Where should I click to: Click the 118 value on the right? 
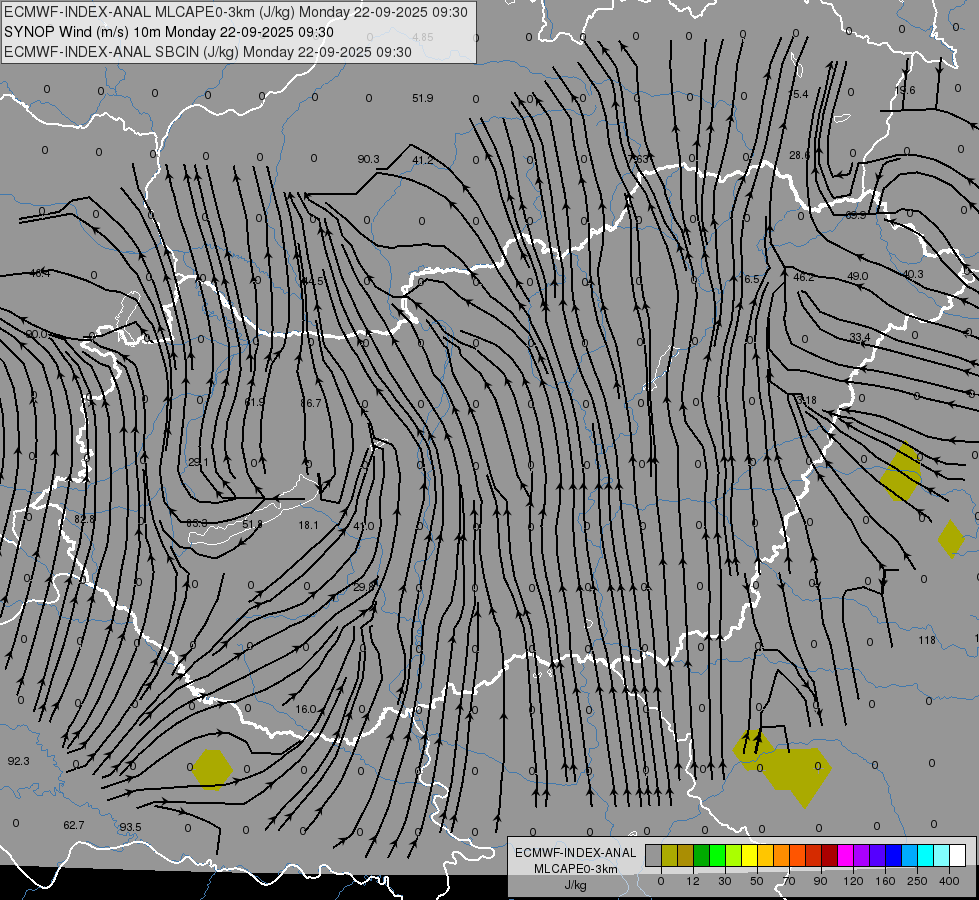pyautogui.click(x=927, y=640)
